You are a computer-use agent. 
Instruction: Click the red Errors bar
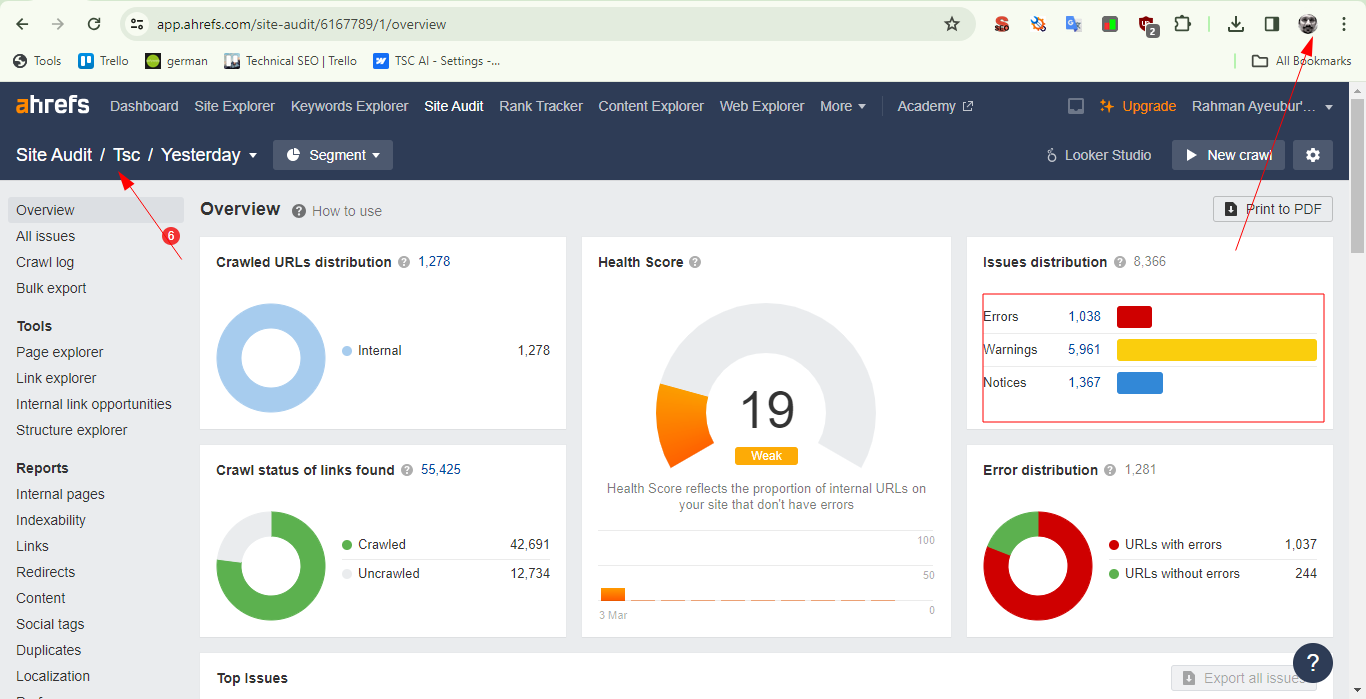coord(1134,317)
